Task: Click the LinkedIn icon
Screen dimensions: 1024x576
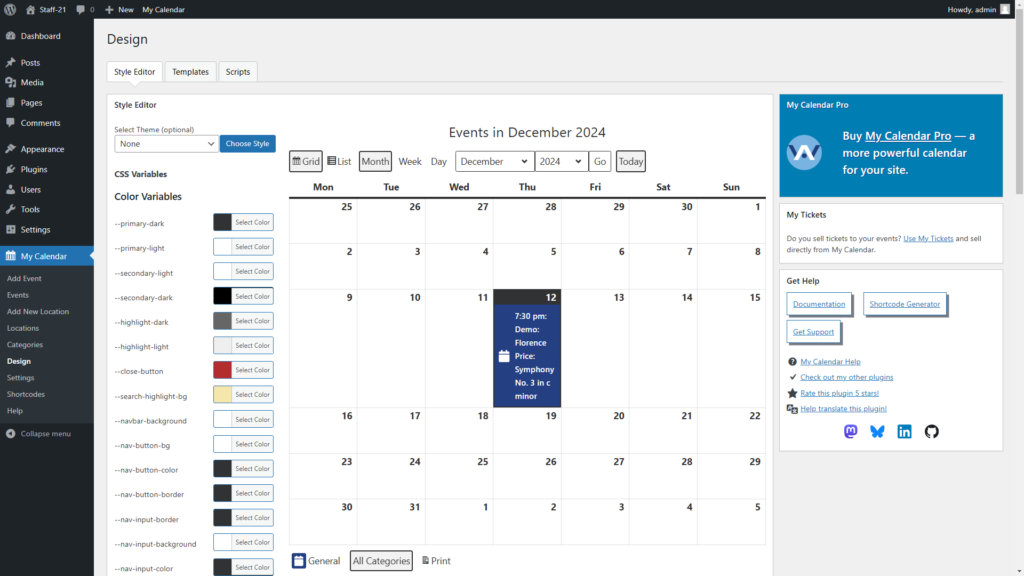Action: click(904, 432)
